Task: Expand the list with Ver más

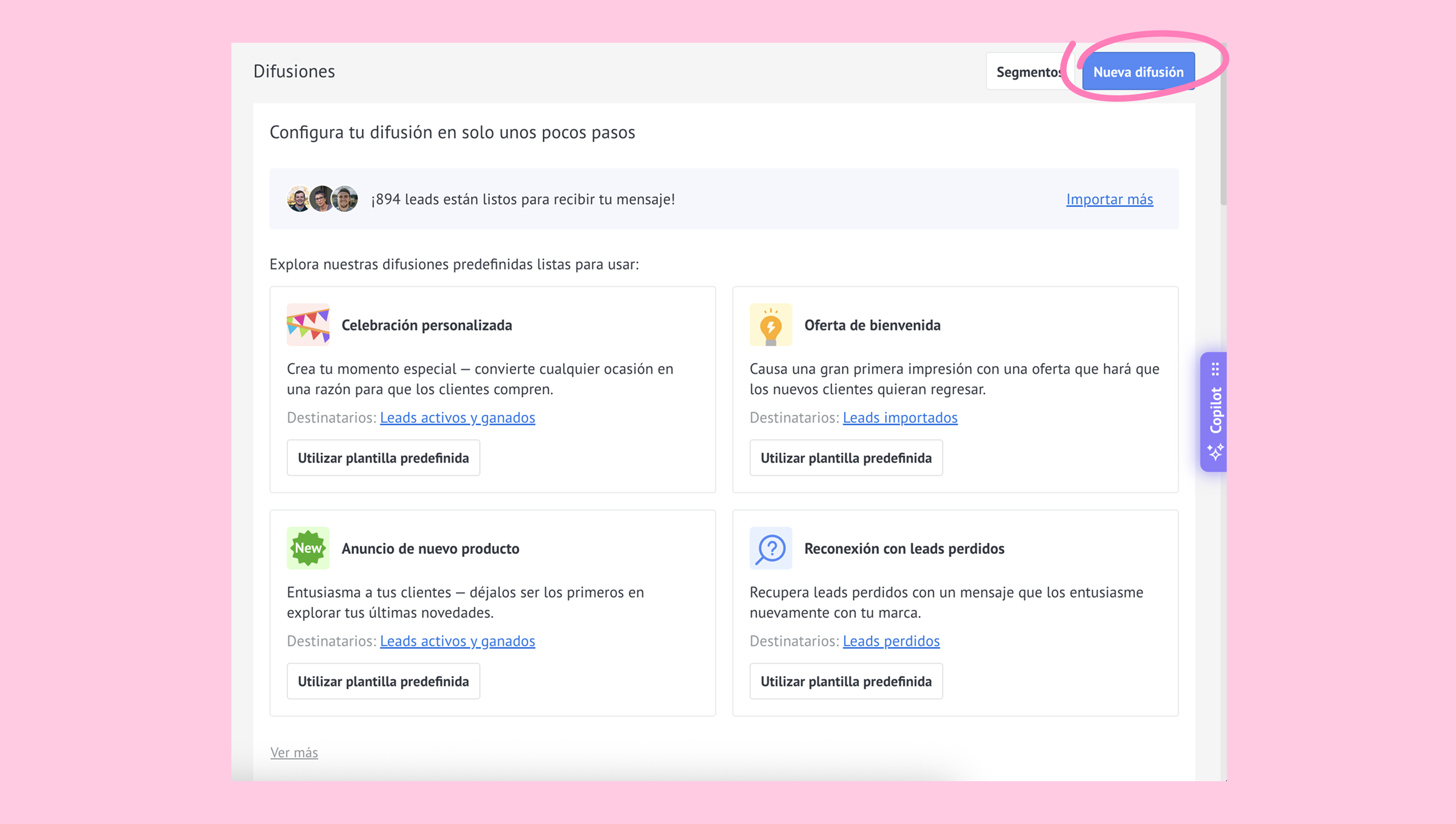Action: click(x=294, y=753)
